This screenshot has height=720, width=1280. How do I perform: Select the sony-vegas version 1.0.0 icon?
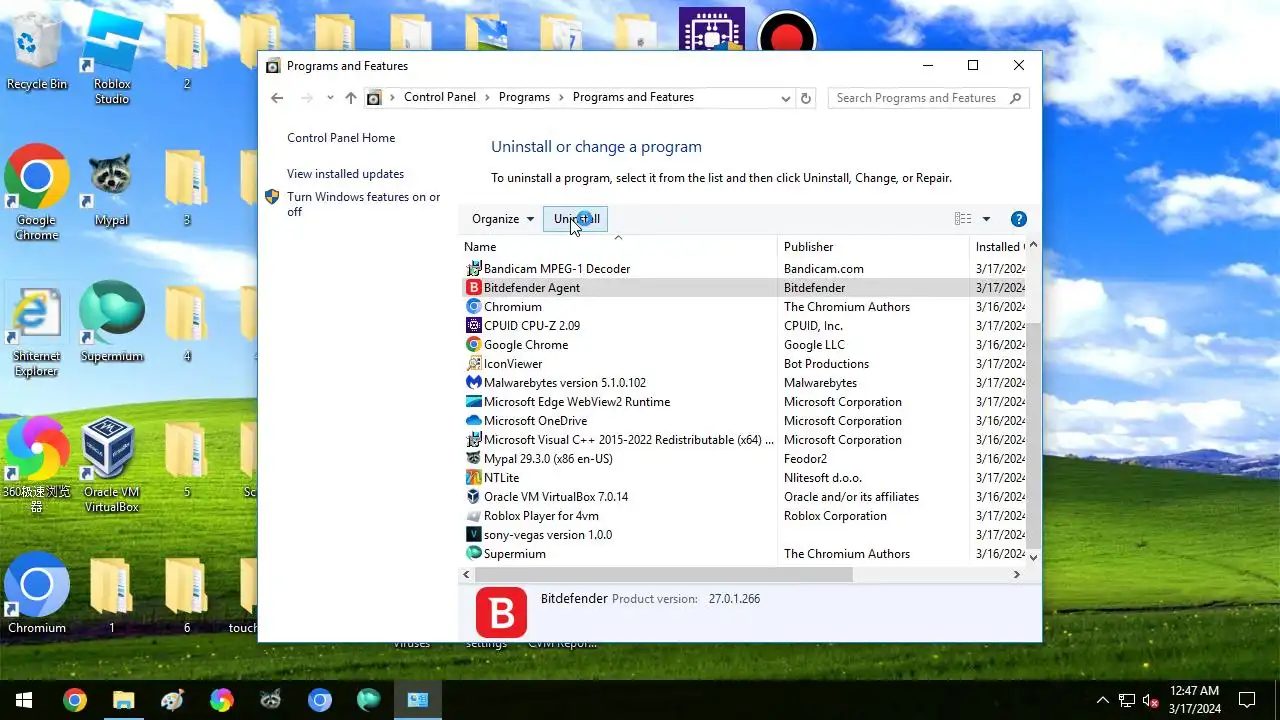pos(474,534)
